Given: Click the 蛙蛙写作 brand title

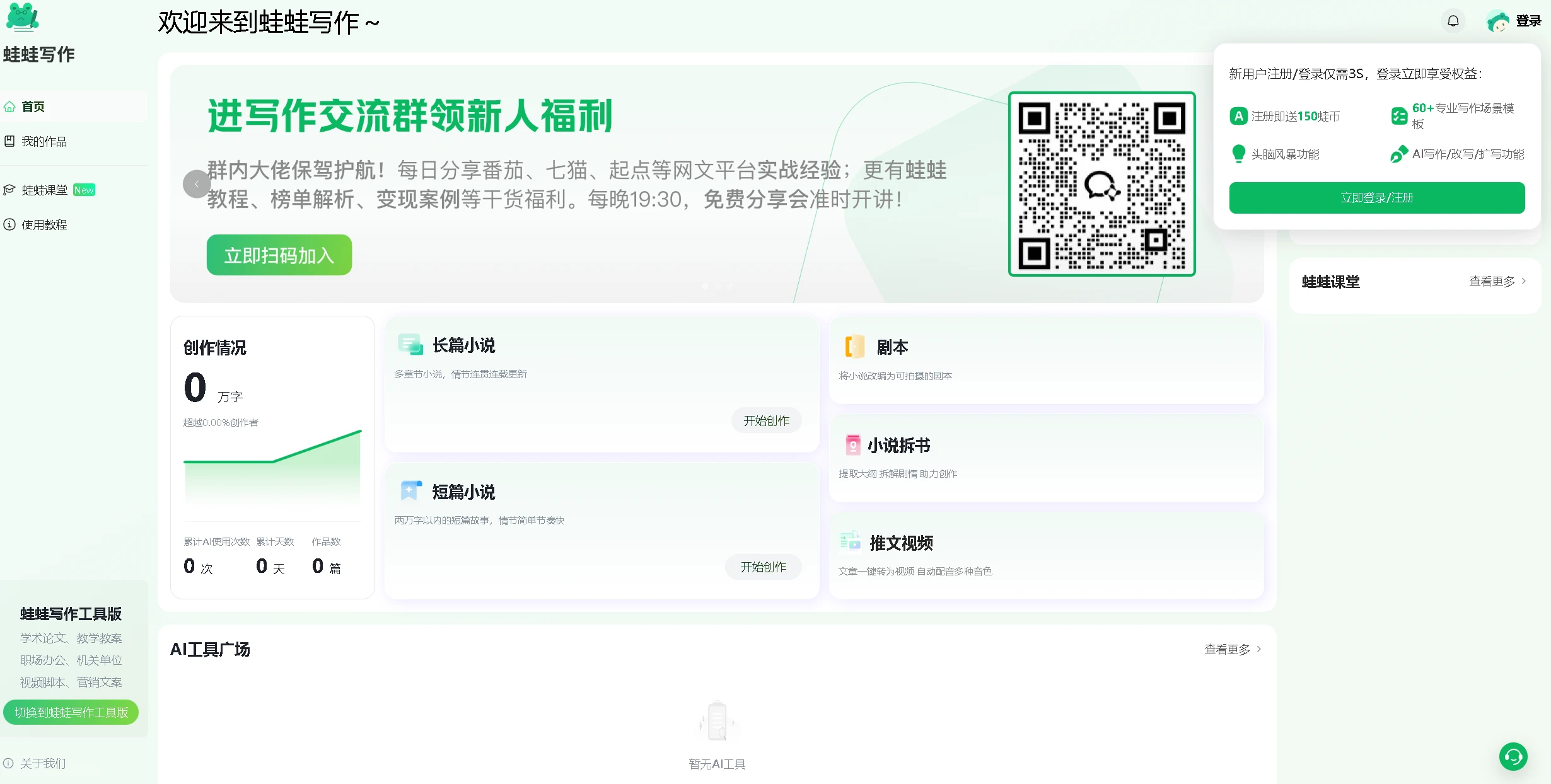Looking at the screenshot, I should click(39, 55).
